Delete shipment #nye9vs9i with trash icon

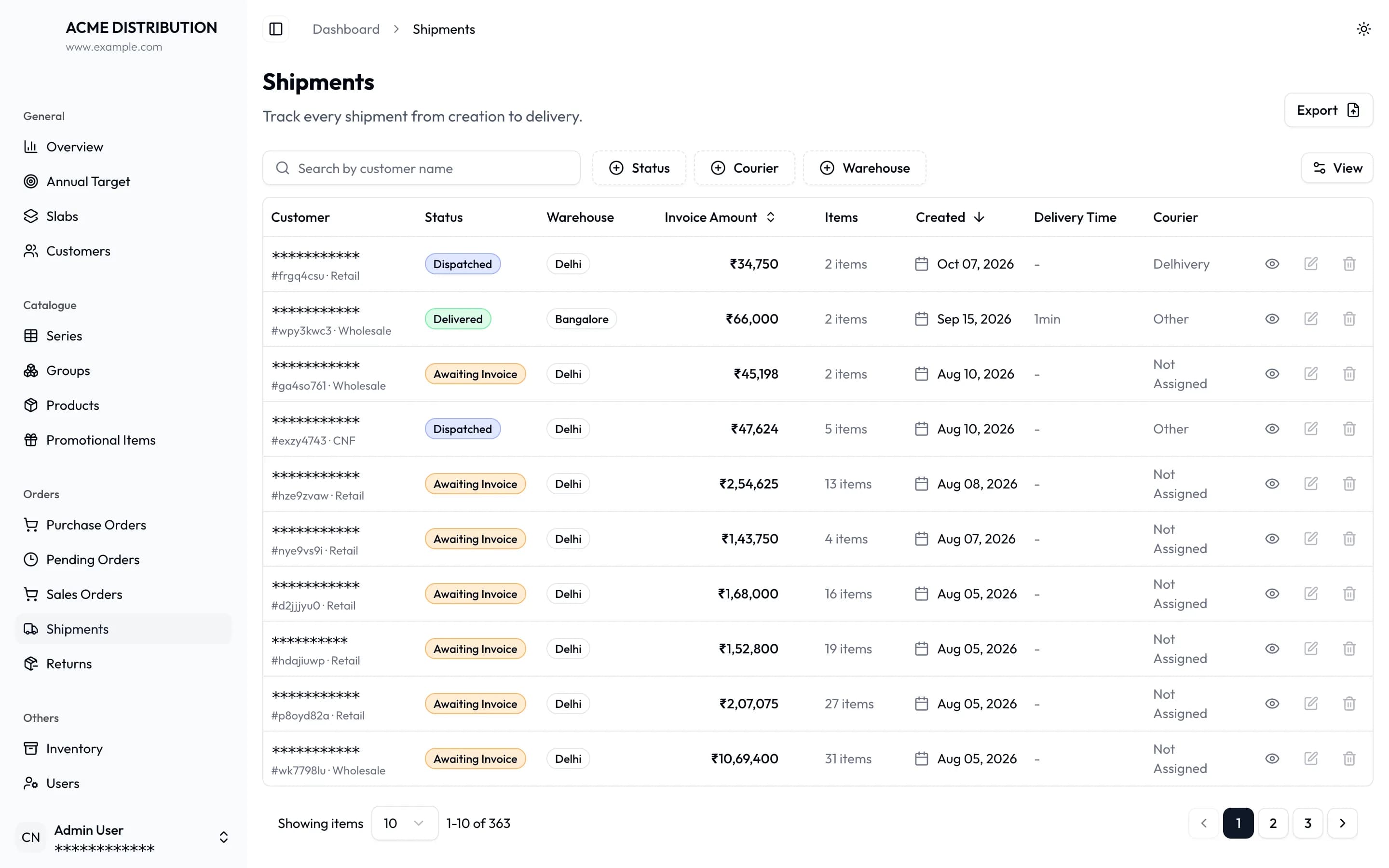point(1349,539)
